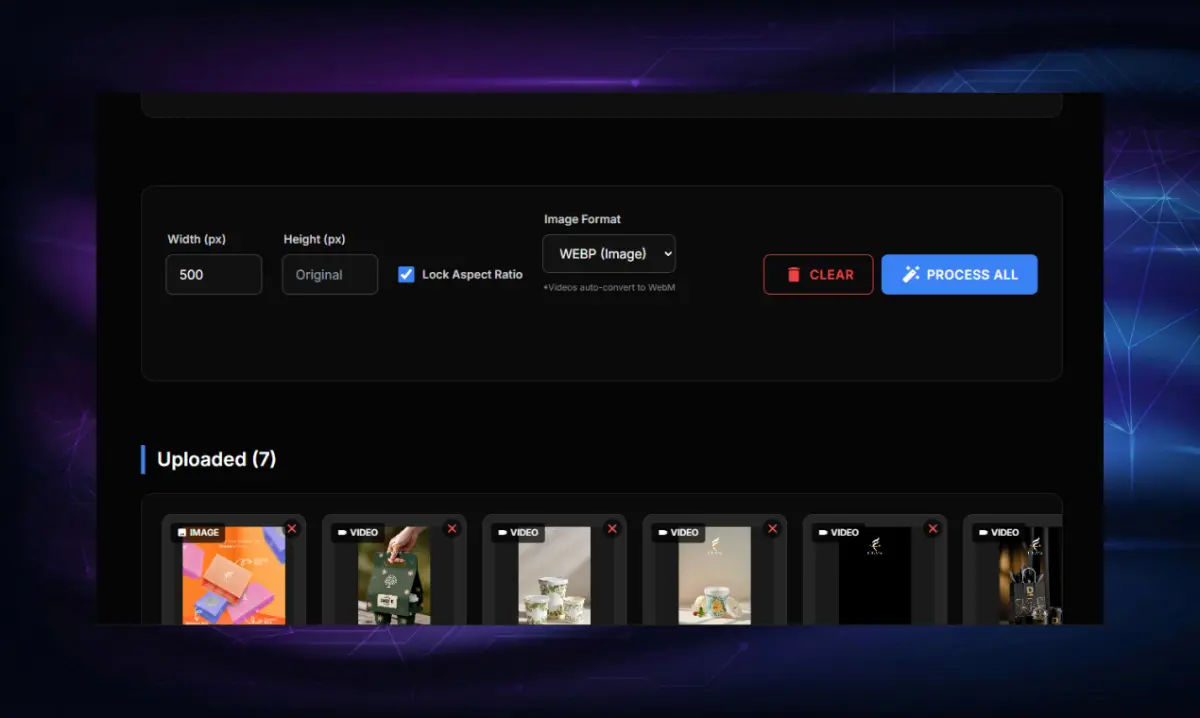Click the VIDEO badge on paper cups card
1200x718 pixels.
click(x=518, y=533)
